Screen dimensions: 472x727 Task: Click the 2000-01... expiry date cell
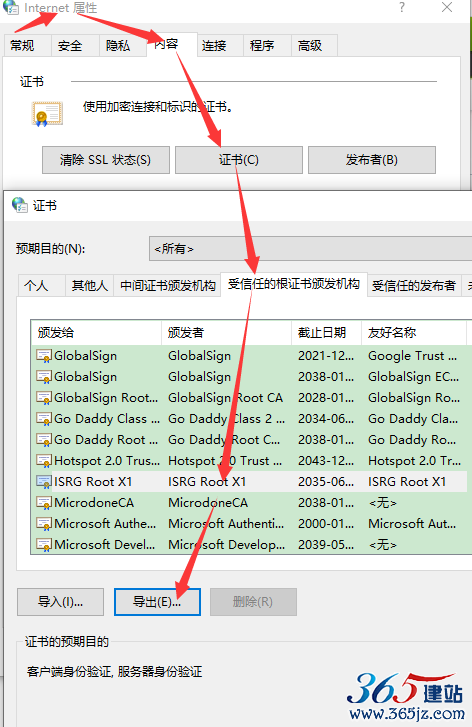(326, 524)
